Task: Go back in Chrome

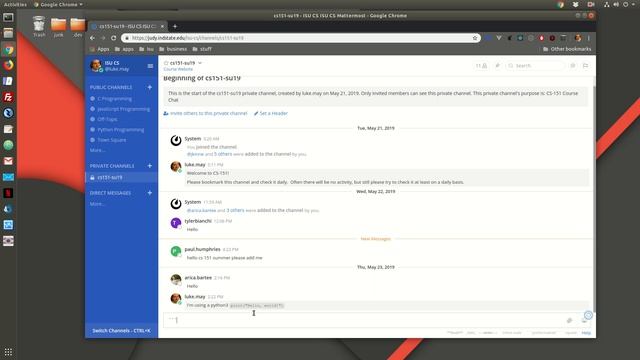Action: (92, 38)
